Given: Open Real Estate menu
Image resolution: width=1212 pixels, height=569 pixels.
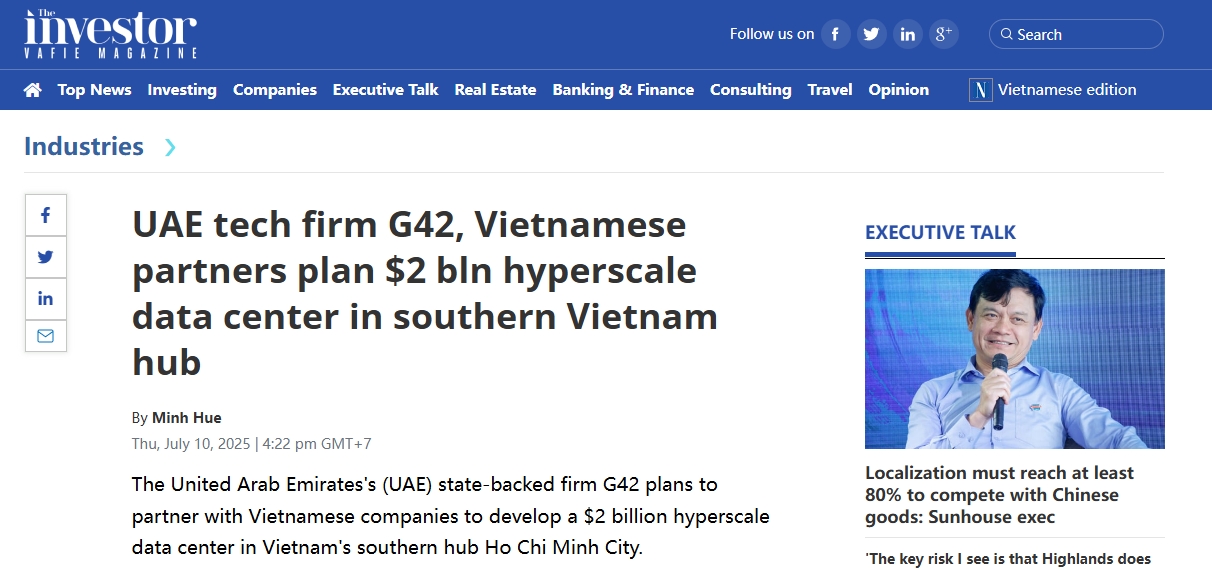Looking at the screenshot, I should click(496, 90).
